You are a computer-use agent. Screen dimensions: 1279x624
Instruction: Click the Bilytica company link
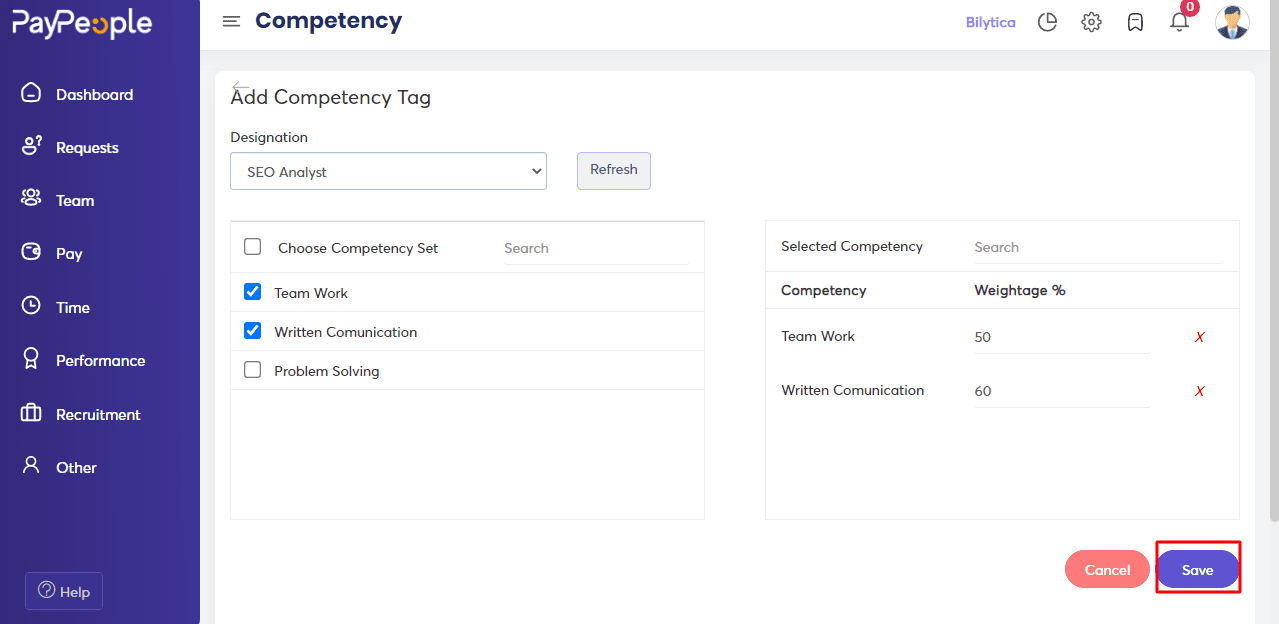(990, 22)
